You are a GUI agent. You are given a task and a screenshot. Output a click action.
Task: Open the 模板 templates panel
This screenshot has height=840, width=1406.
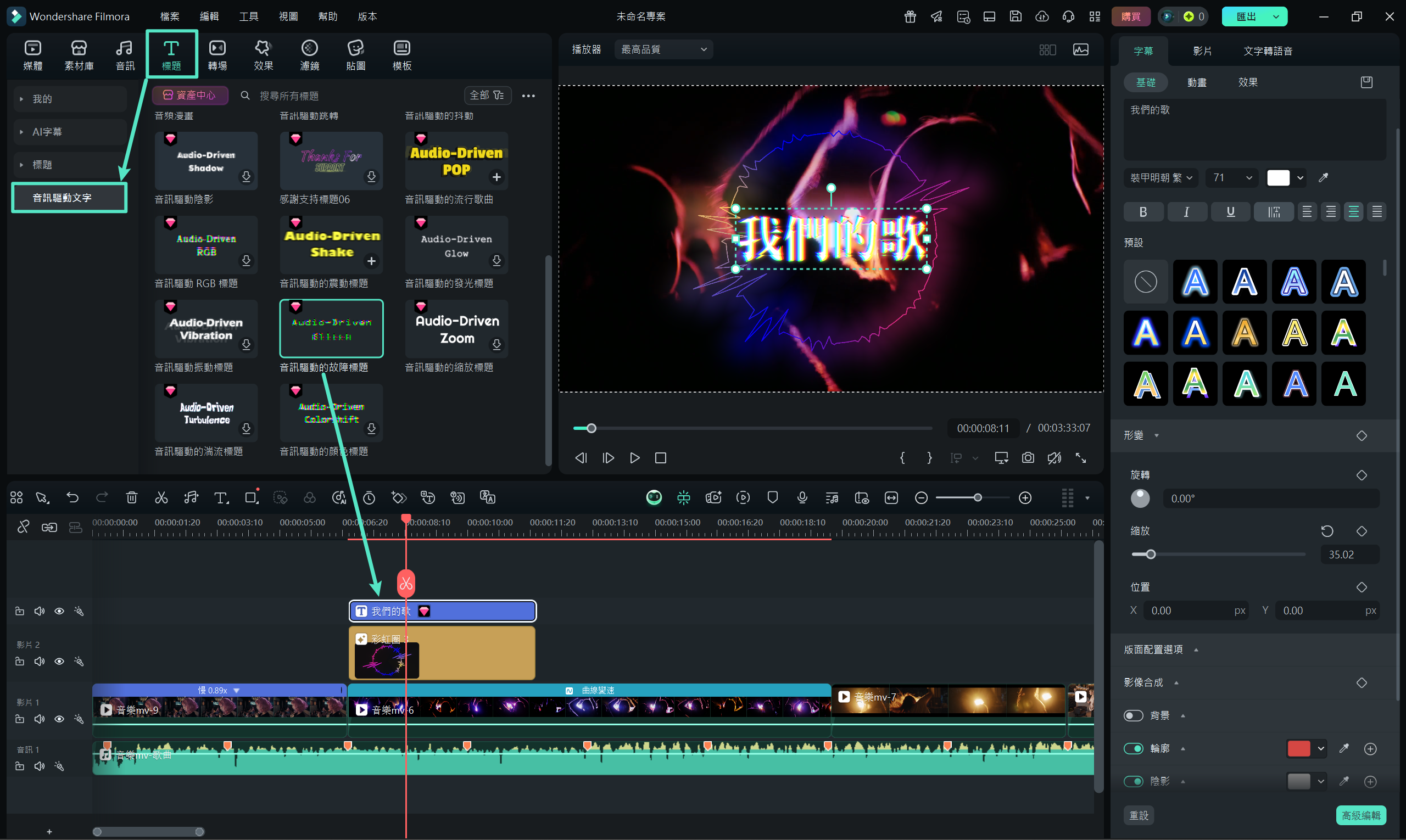coord(402,55)
